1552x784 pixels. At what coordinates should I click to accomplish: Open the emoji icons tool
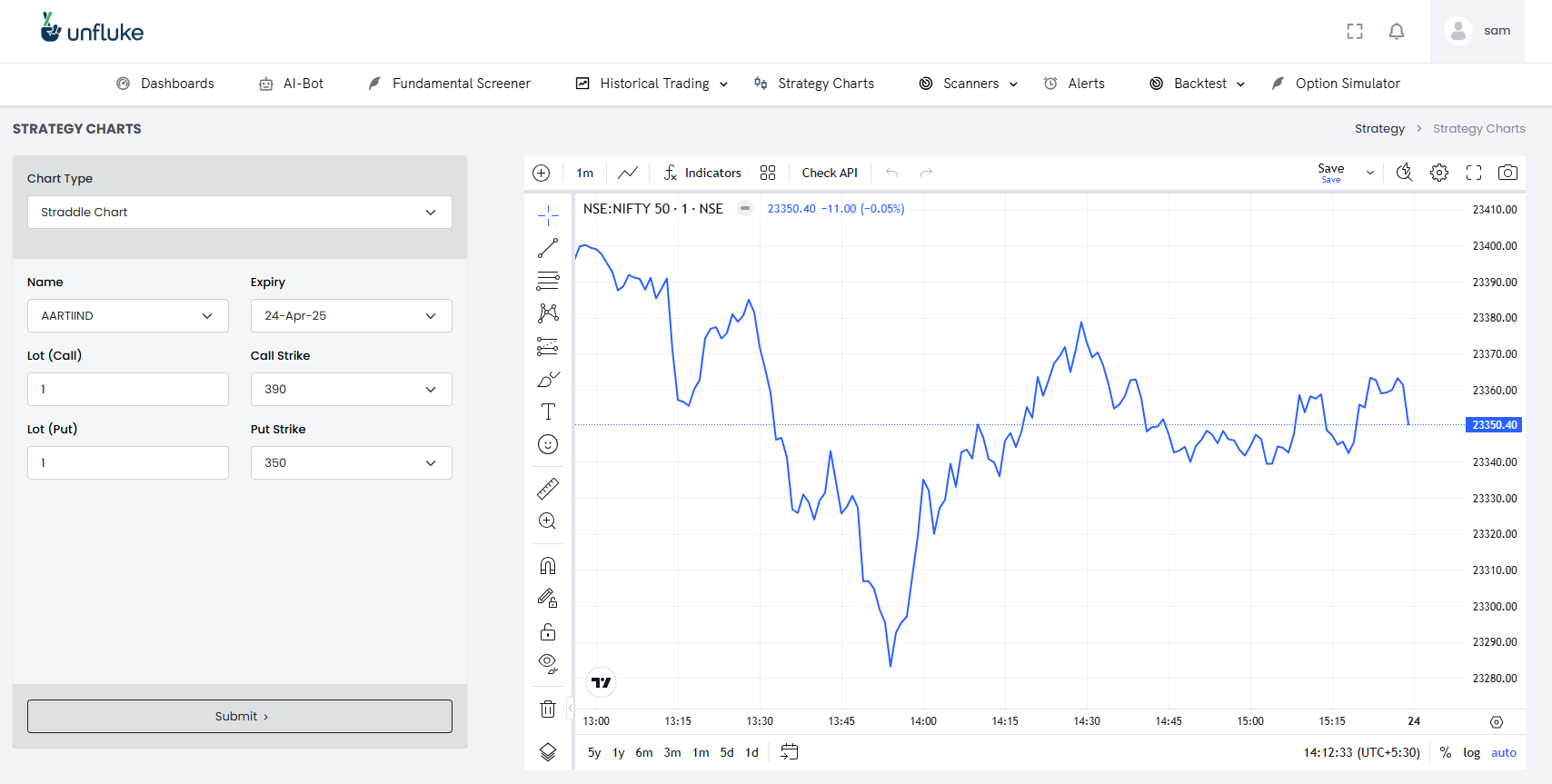coord(548,444)
